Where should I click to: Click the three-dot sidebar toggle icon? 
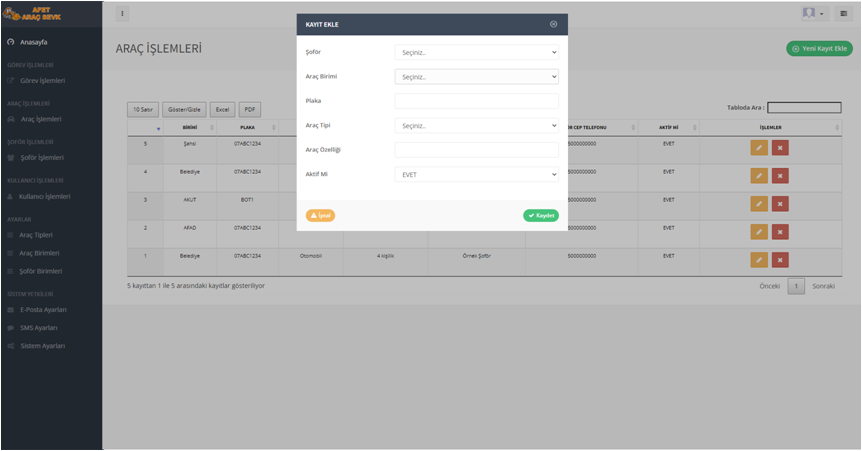[x=122, y=14]
